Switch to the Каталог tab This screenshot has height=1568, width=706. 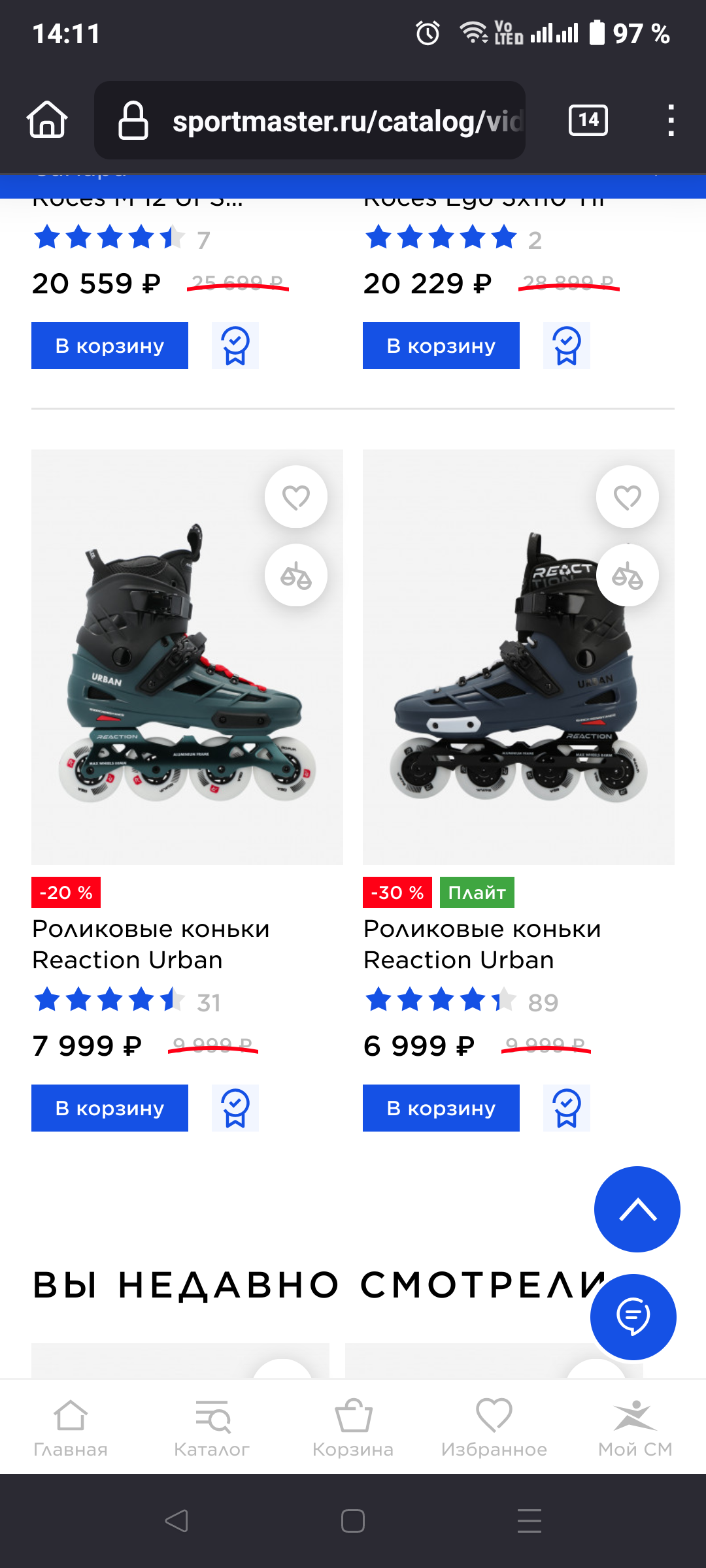click(212, 1428)
